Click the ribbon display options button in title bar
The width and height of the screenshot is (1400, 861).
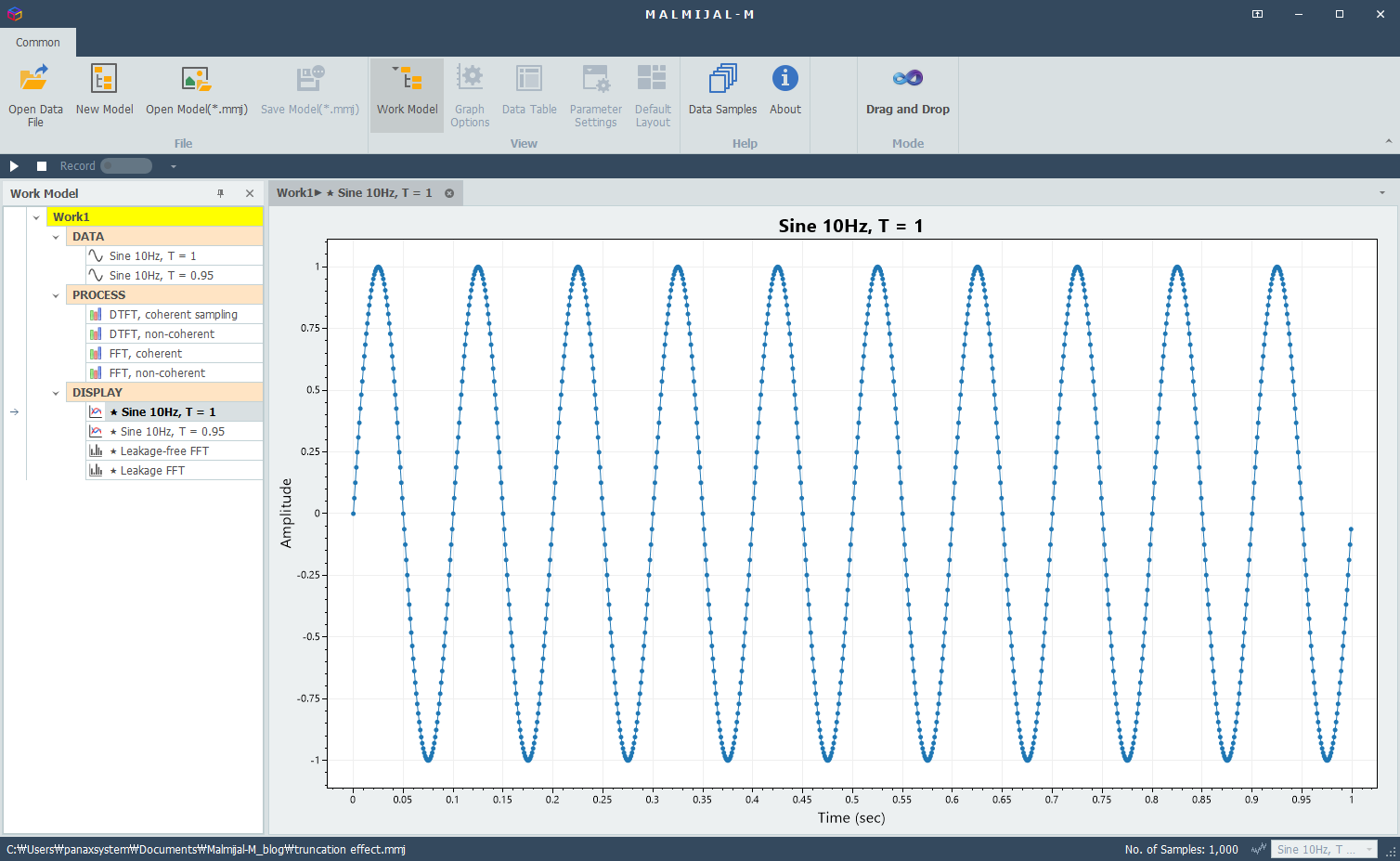click(x=1257, y=14)
